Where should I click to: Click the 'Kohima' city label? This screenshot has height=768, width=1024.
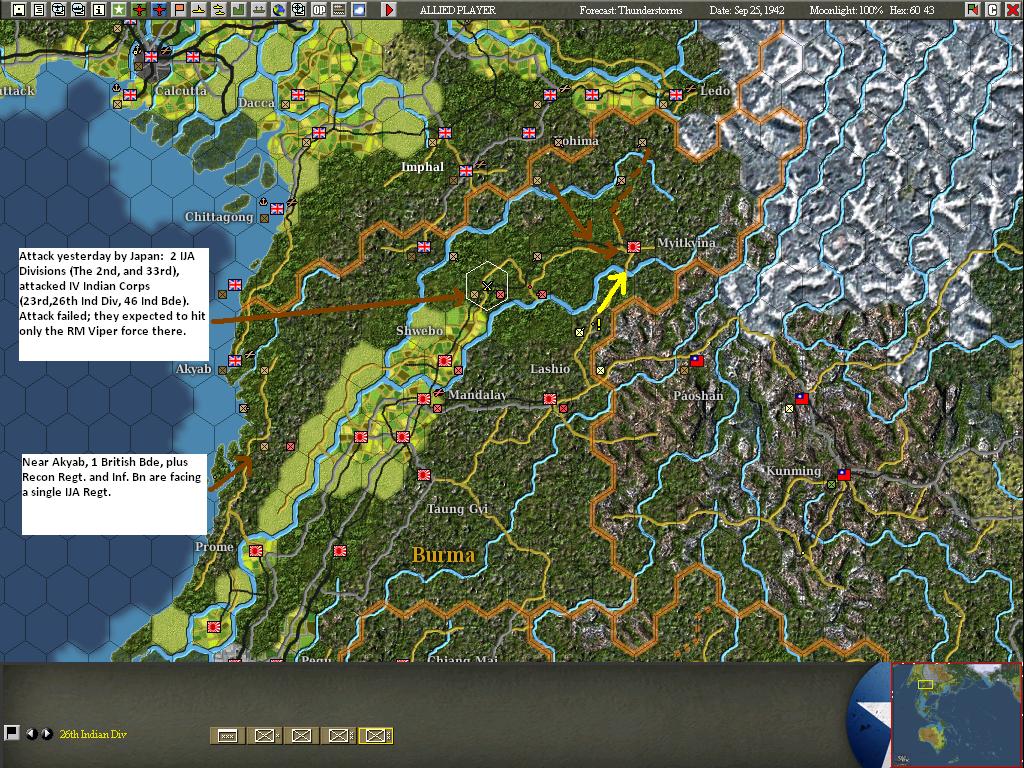tap(578, 141)
